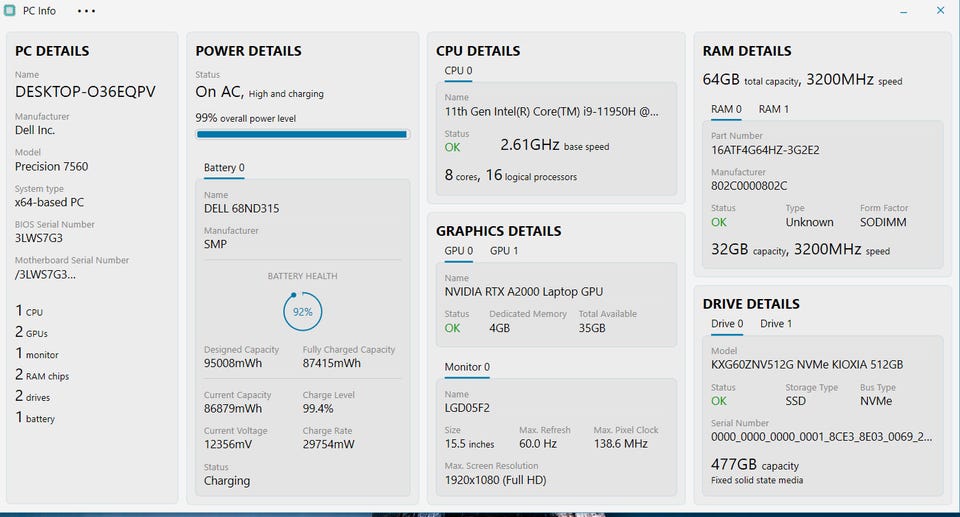Viewport: 960px width, 517px height.
Task: Click GPU name NVIDIA RTX A2000 Laptop GPU
Action: coord(523,292)
